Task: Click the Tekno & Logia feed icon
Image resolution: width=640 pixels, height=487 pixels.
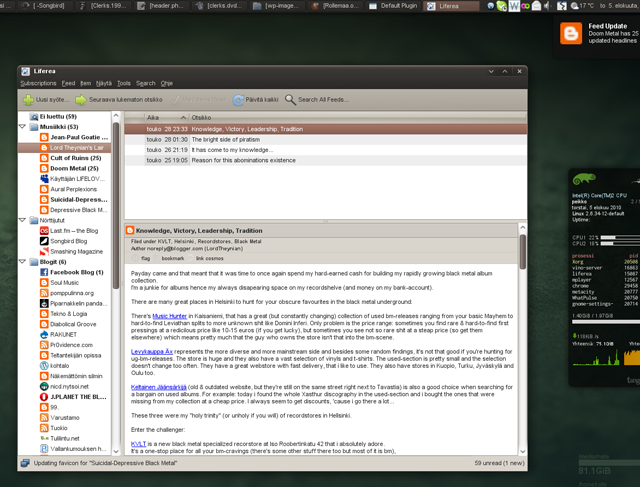Action: (x=44, y=314)
